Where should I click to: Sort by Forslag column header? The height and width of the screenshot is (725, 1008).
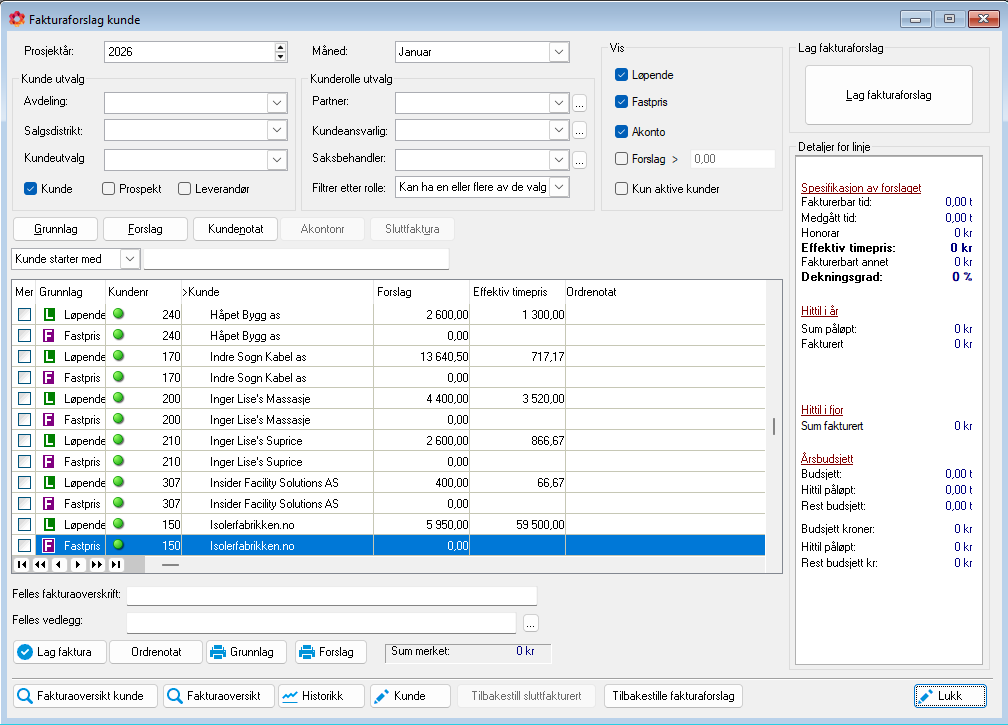pos(420,292)
